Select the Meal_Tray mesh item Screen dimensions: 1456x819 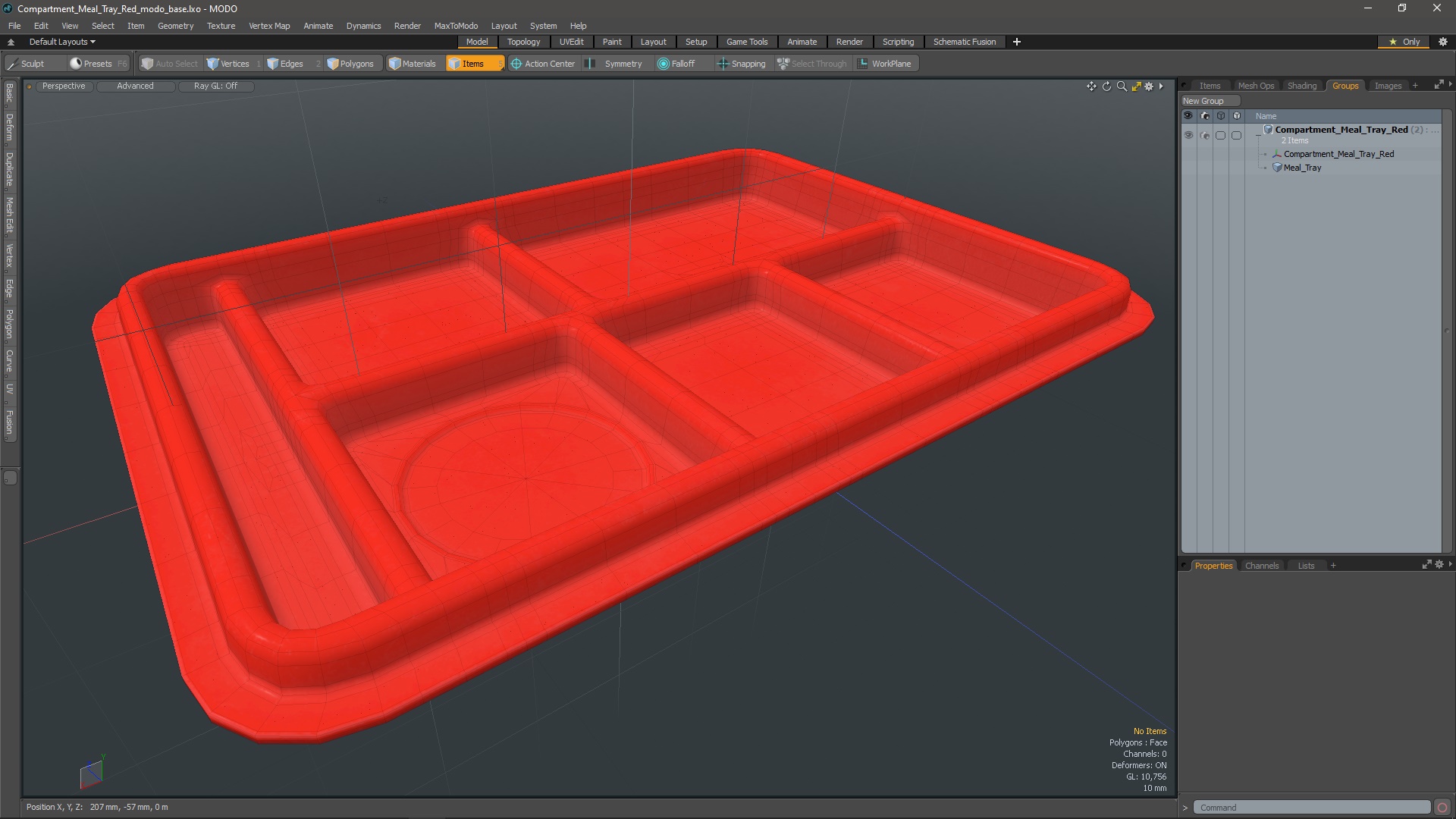click(1302, 168)
